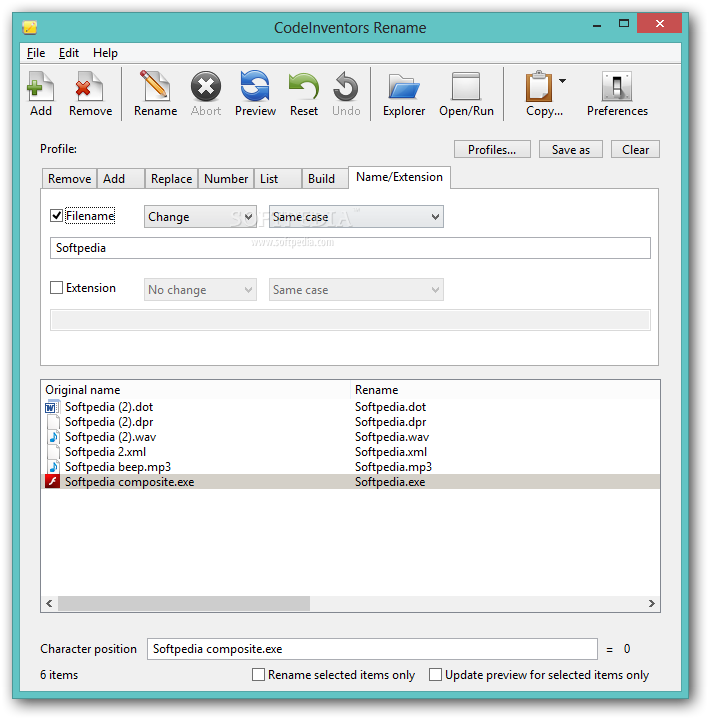The width and height of the screenshot is (709, 719).
Task: Click the Rename pencil toolbar icon
Action: [155, 94]
